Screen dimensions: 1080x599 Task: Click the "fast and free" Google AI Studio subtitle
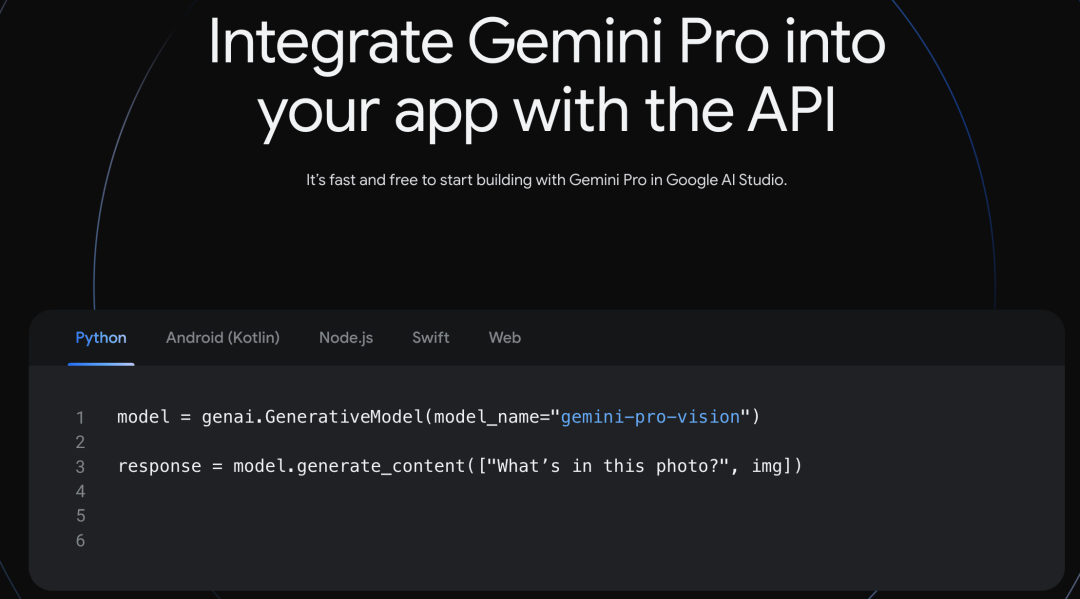[546, 181]
